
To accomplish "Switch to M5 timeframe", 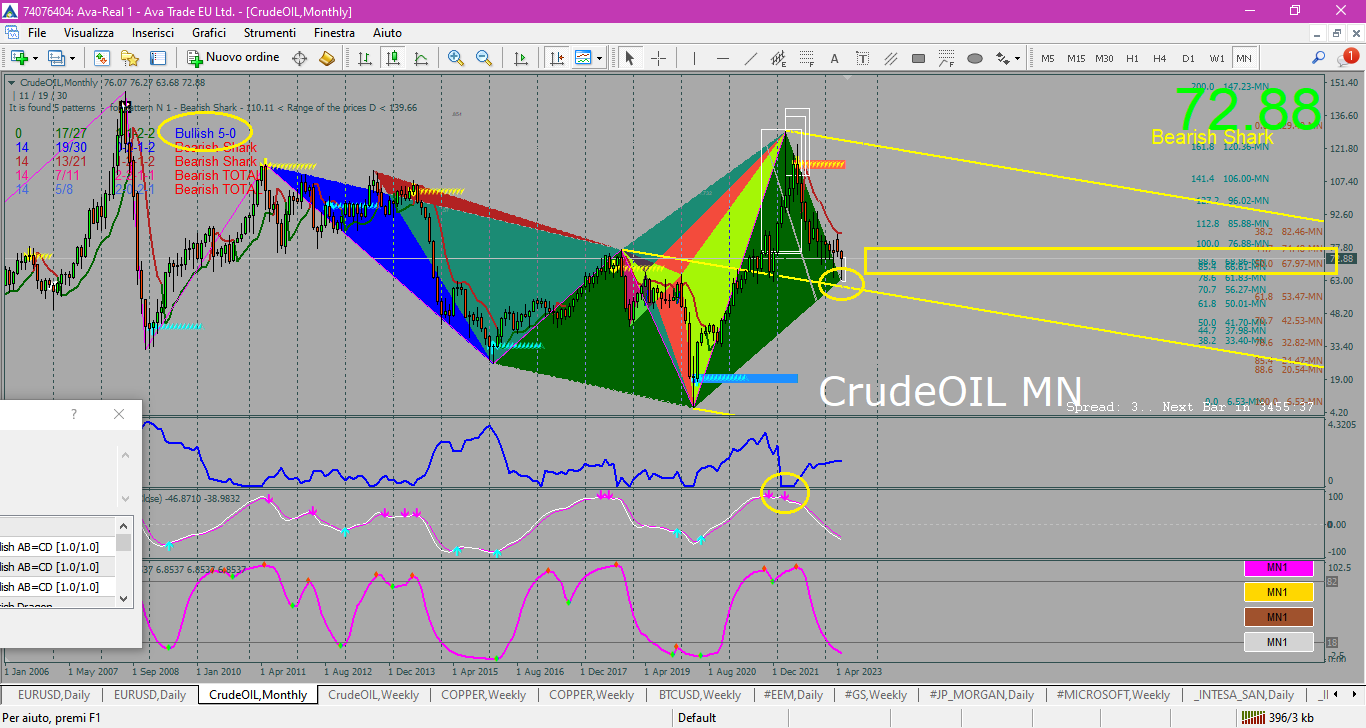I will [x=1047, y=58].
